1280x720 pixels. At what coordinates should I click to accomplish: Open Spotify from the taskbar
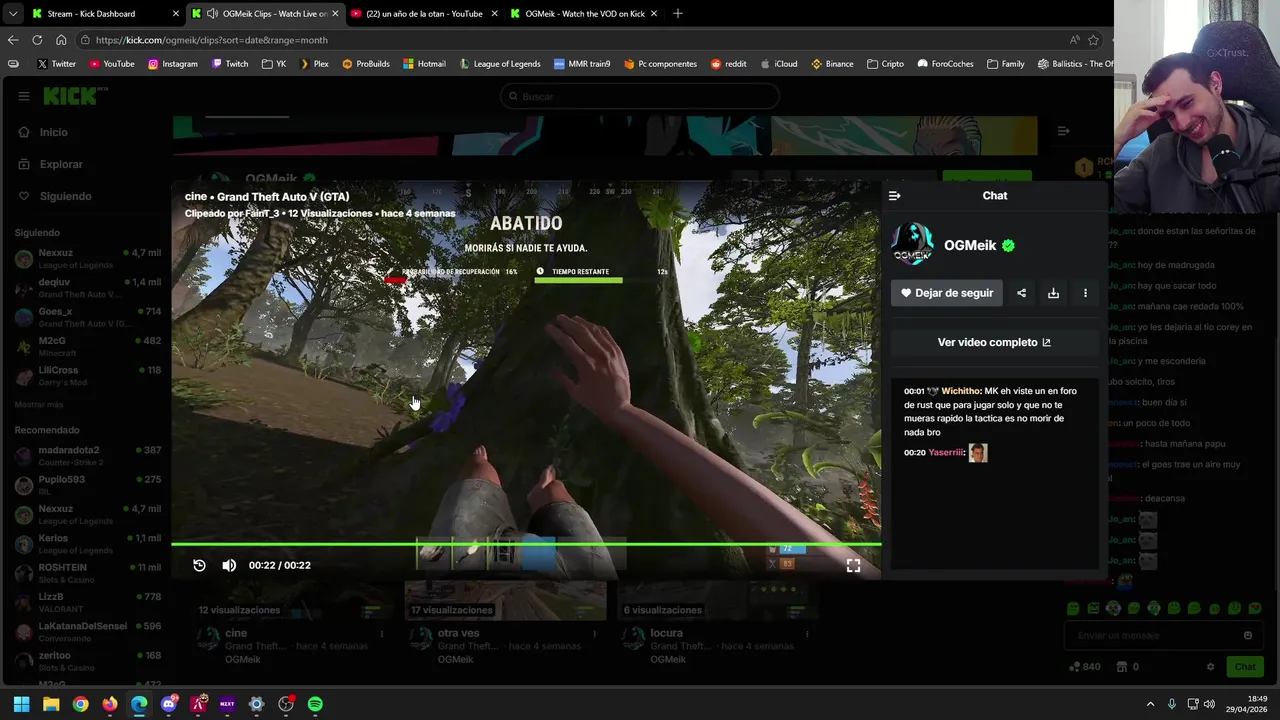point(315,704)
